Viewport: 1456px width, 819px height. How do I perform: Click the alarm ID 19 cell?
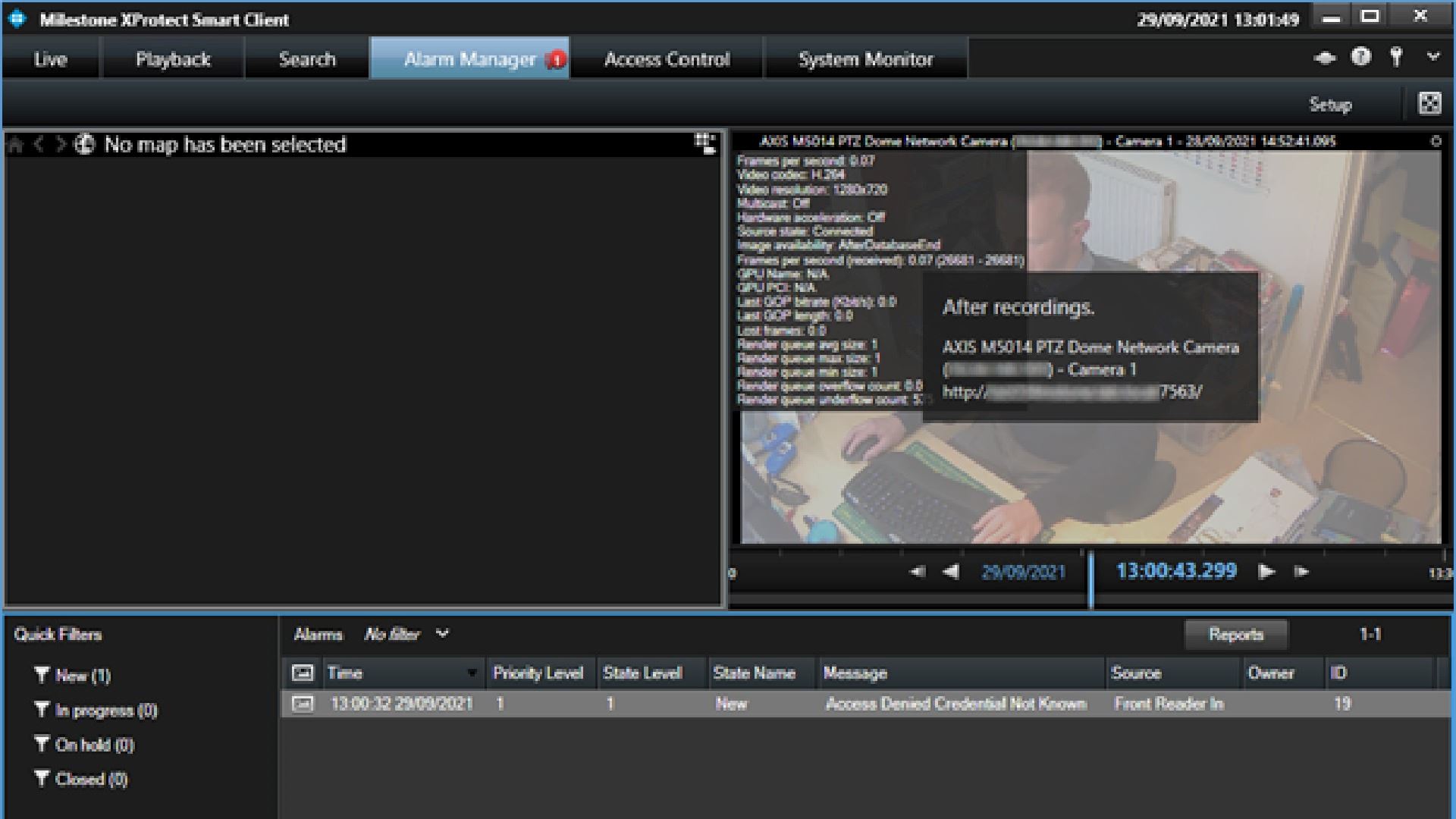(1341, 704)
